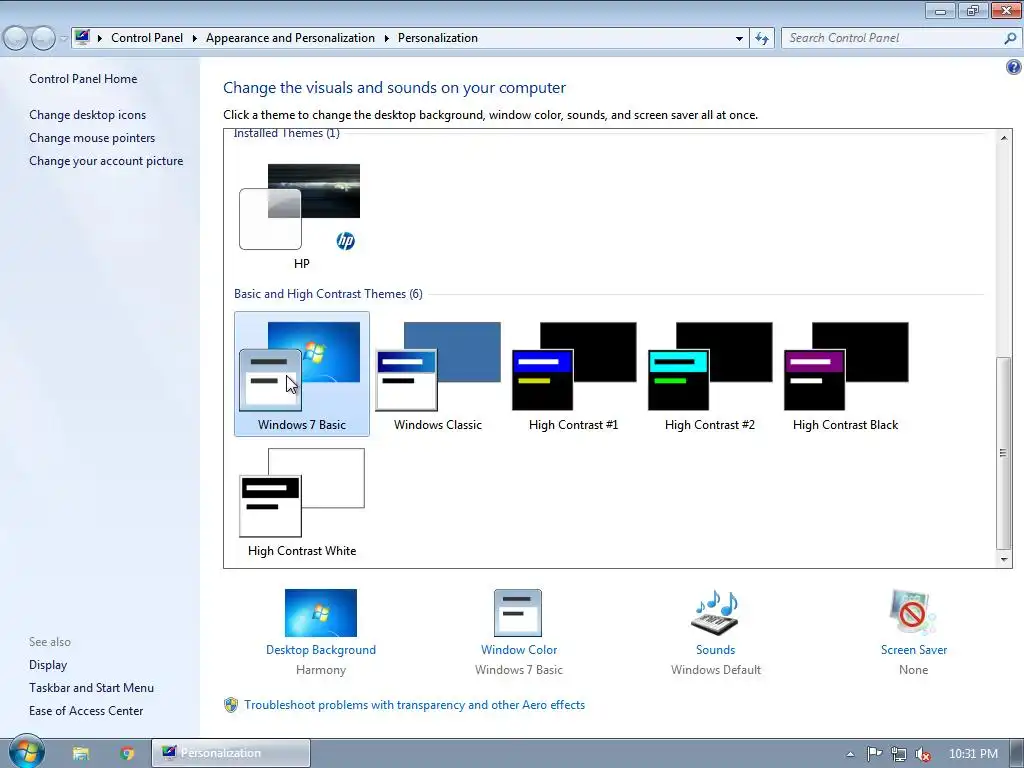Open Windows Explorer from taskbar
Screen dimensions: 1024x768
(x=81, y=753)
